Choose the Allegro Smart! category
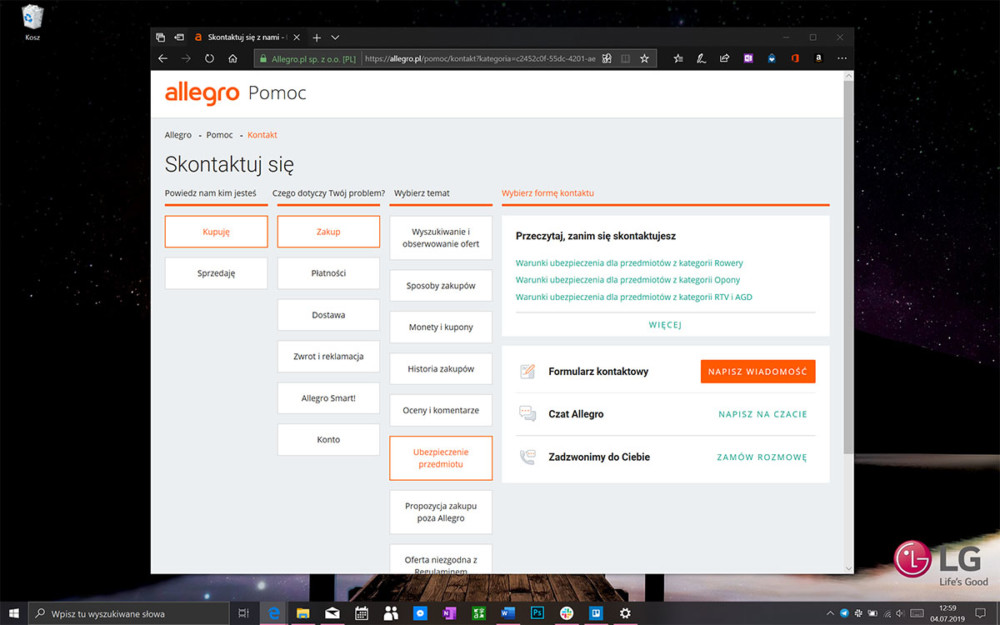The height and width of the screenshot is (625, 1000). coord(328,398)
